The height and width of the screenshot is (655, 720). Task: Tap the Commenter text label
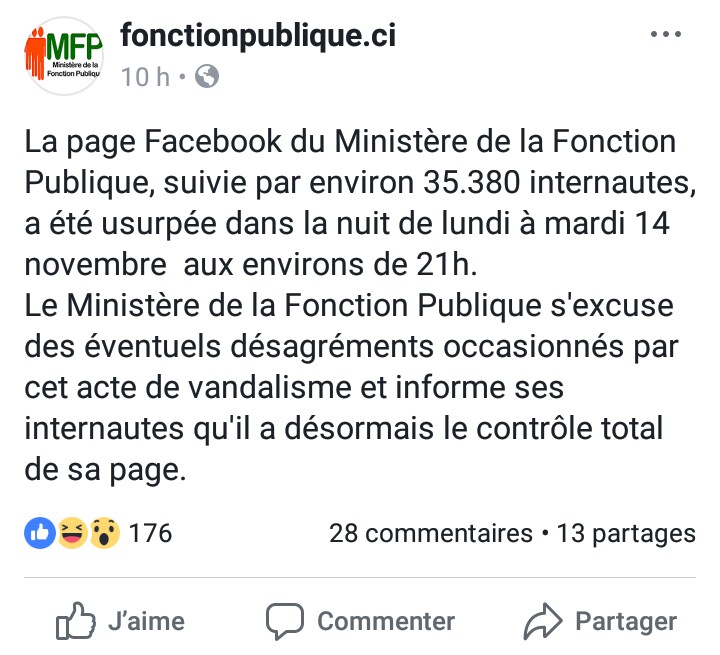click(x=386, y=621)
